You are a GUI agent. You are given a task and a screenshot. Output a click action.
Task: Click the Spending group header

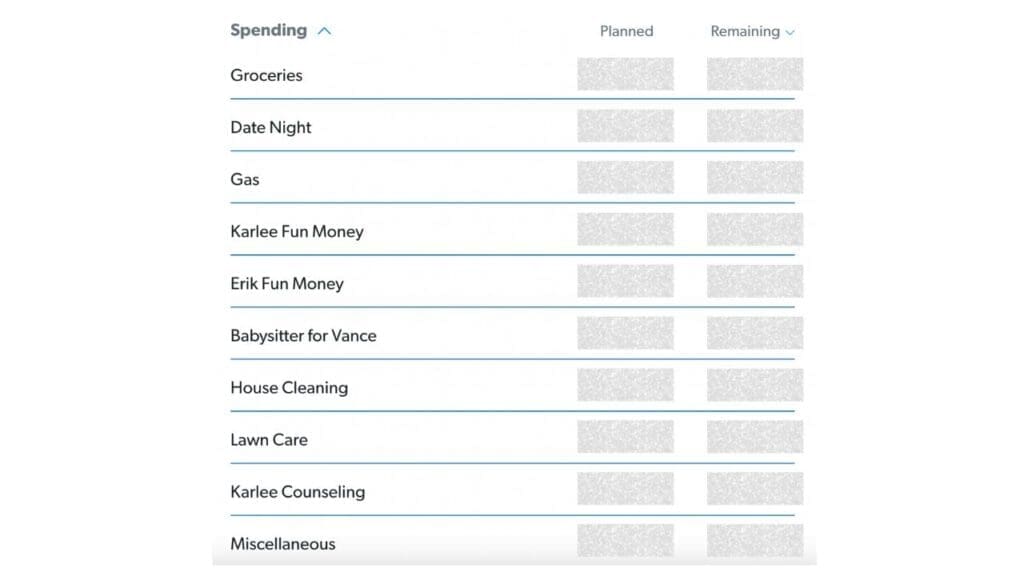coord(268,30)
